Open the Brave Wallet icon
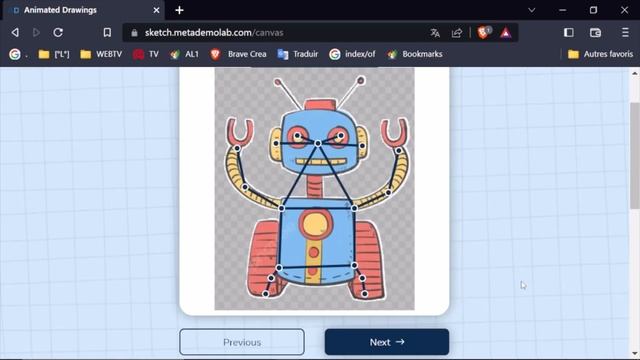The width and height of the screenshot is (640, 360). [x=596, y=33]
